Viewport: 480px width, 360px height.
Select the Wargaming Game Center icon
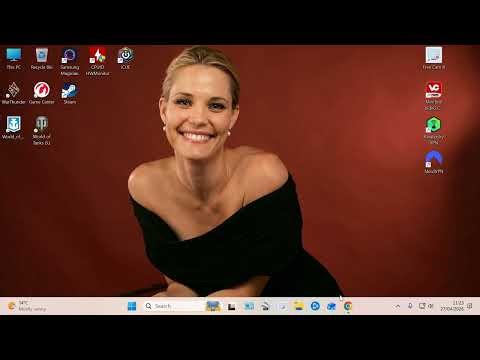(x=42, y=93)
